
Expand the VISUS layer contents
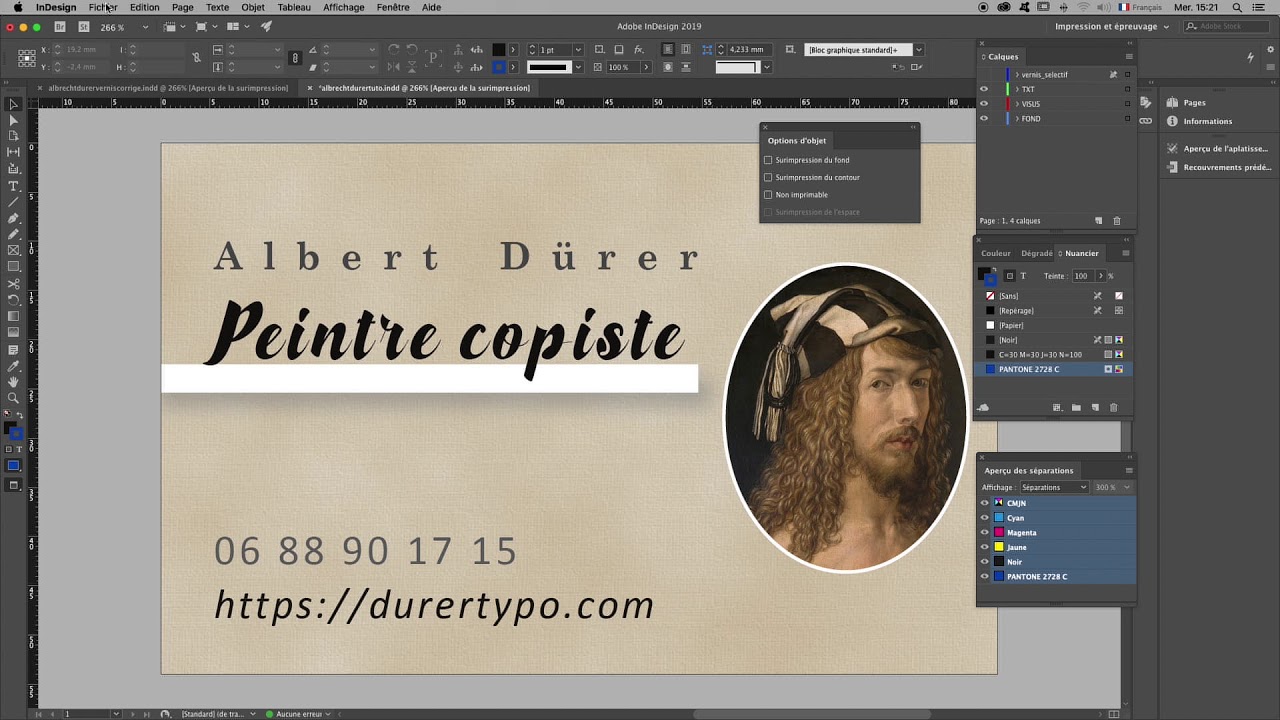(x=1017, y=104)
